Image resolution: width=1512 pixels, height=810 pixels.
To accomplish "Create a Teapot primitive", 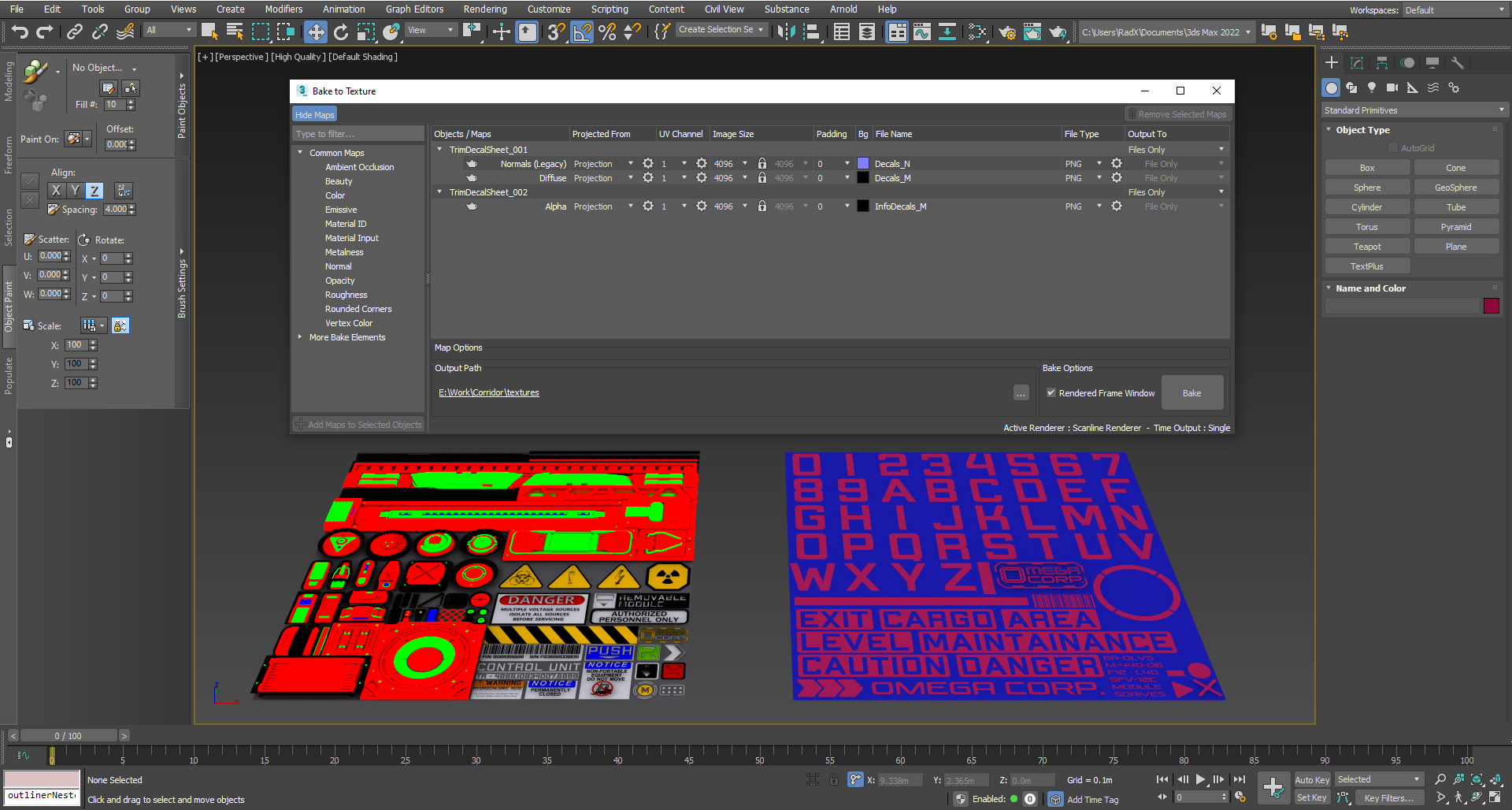I will (1366, 247).
